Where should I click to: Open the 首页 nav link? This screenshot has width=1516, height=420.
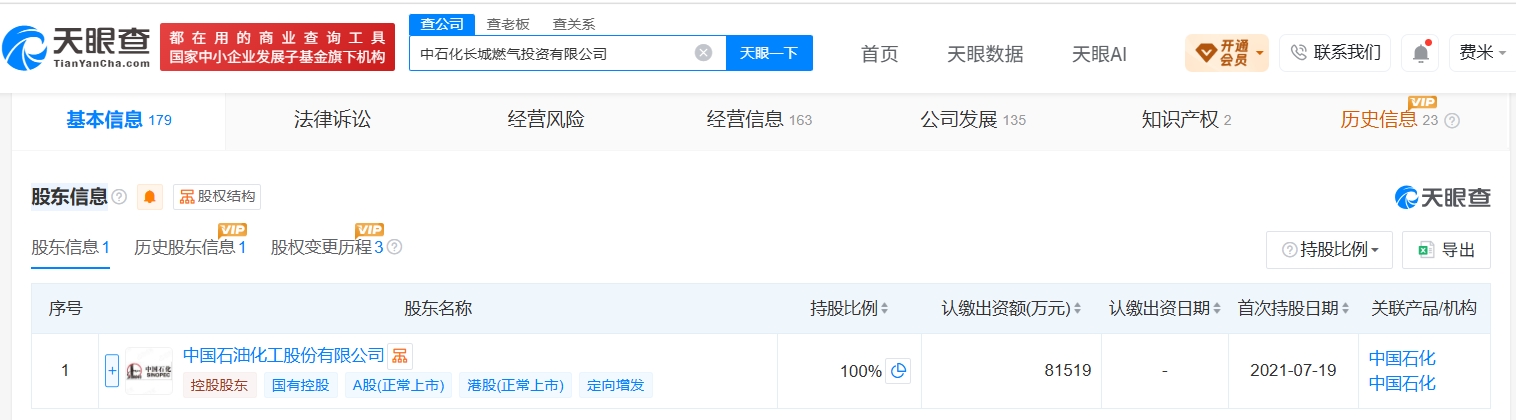879,54
